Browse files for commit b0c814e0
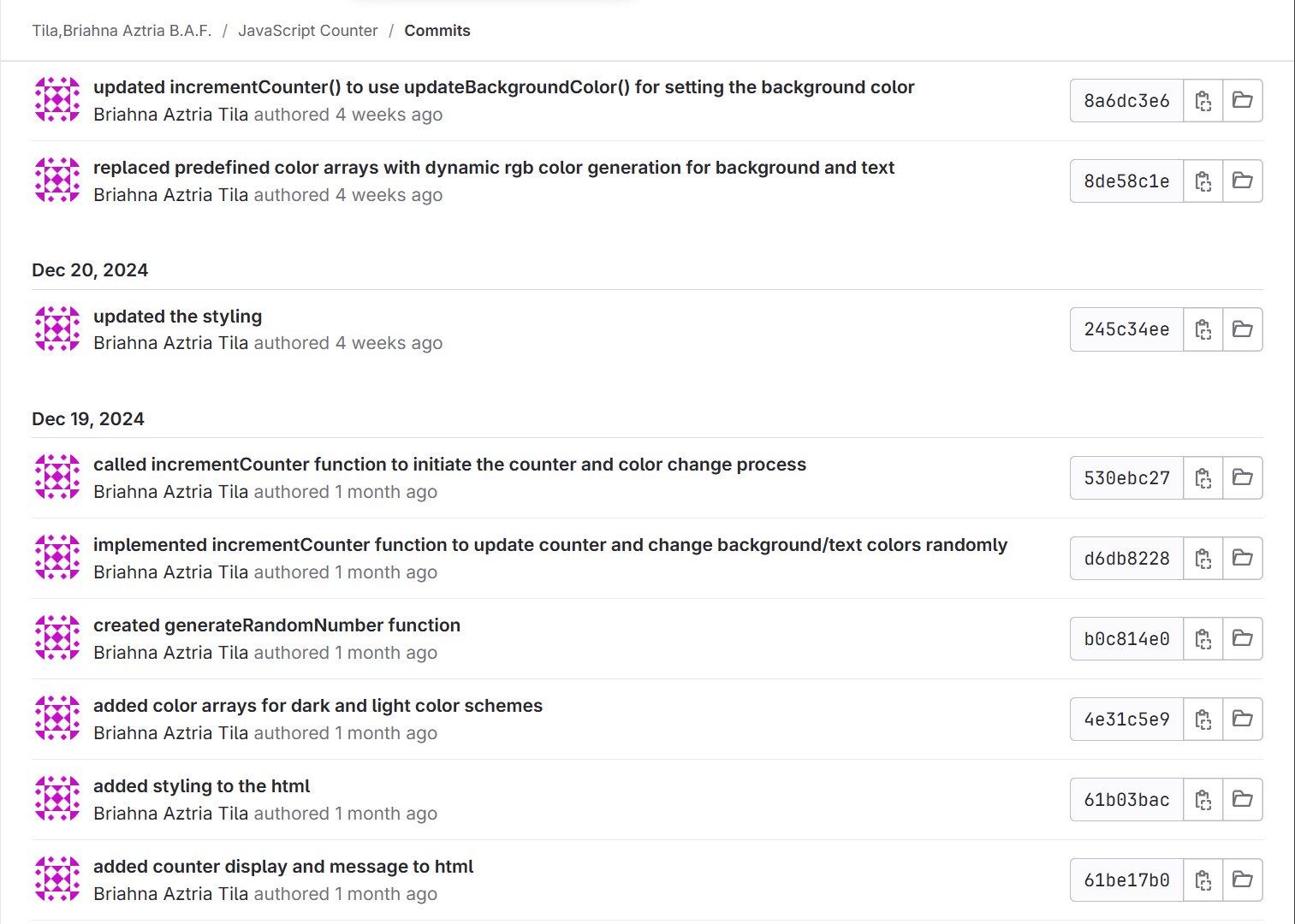Image resolution: width=1295 pixels, height=924 pixels. 1242,638
